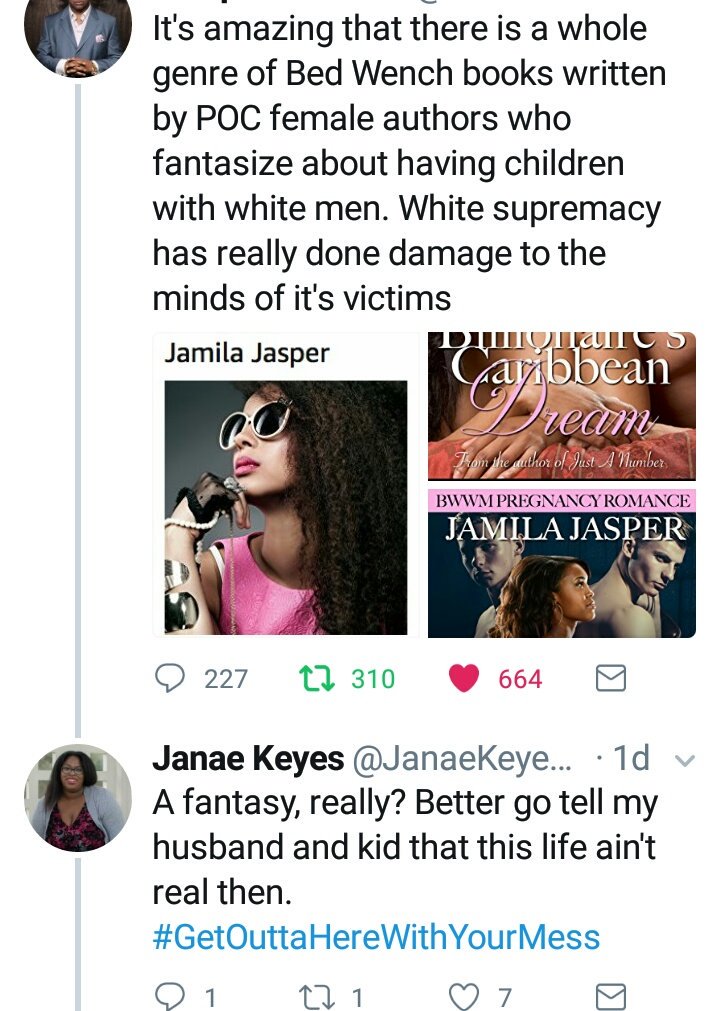Viewport: 720px width, 1011px height.
Task: Retweet the tweet with 310 retweets
Action: [x=317, y=678]
